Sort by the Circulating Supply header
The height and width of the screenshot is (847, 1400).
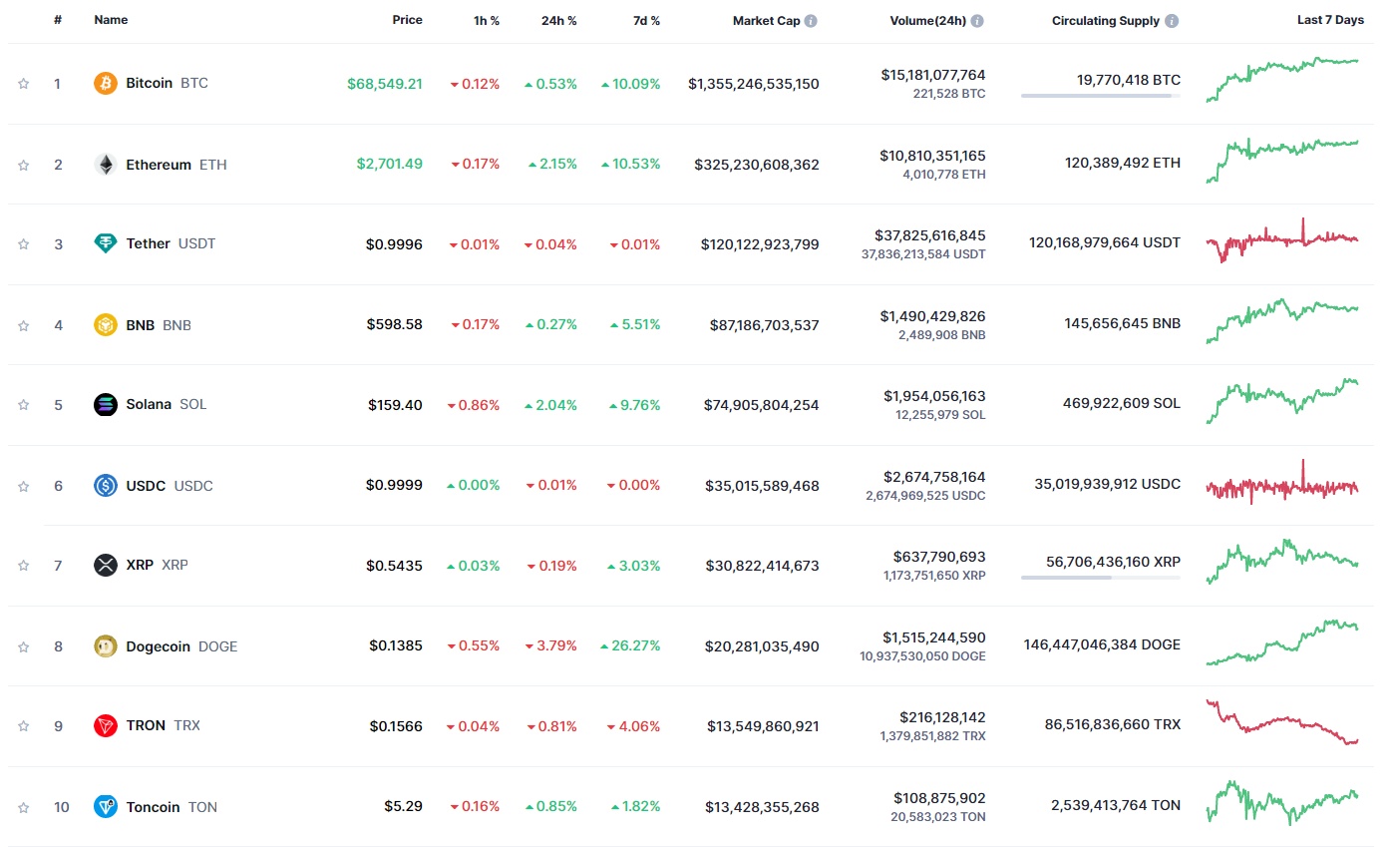click(x=1106, y=21)
